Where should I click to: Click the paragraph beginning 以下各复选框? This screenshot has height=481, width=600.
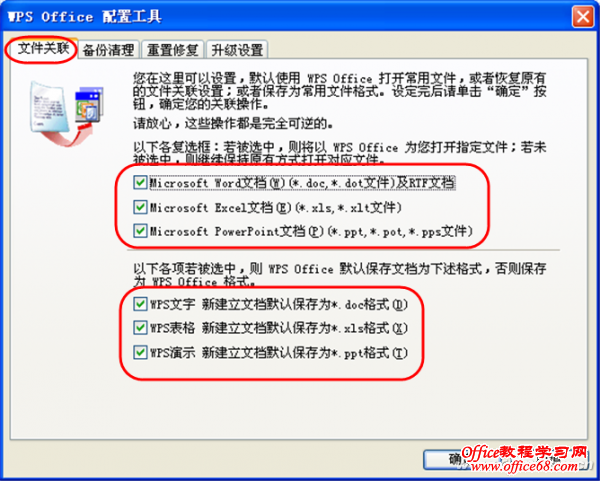[339, 153]
